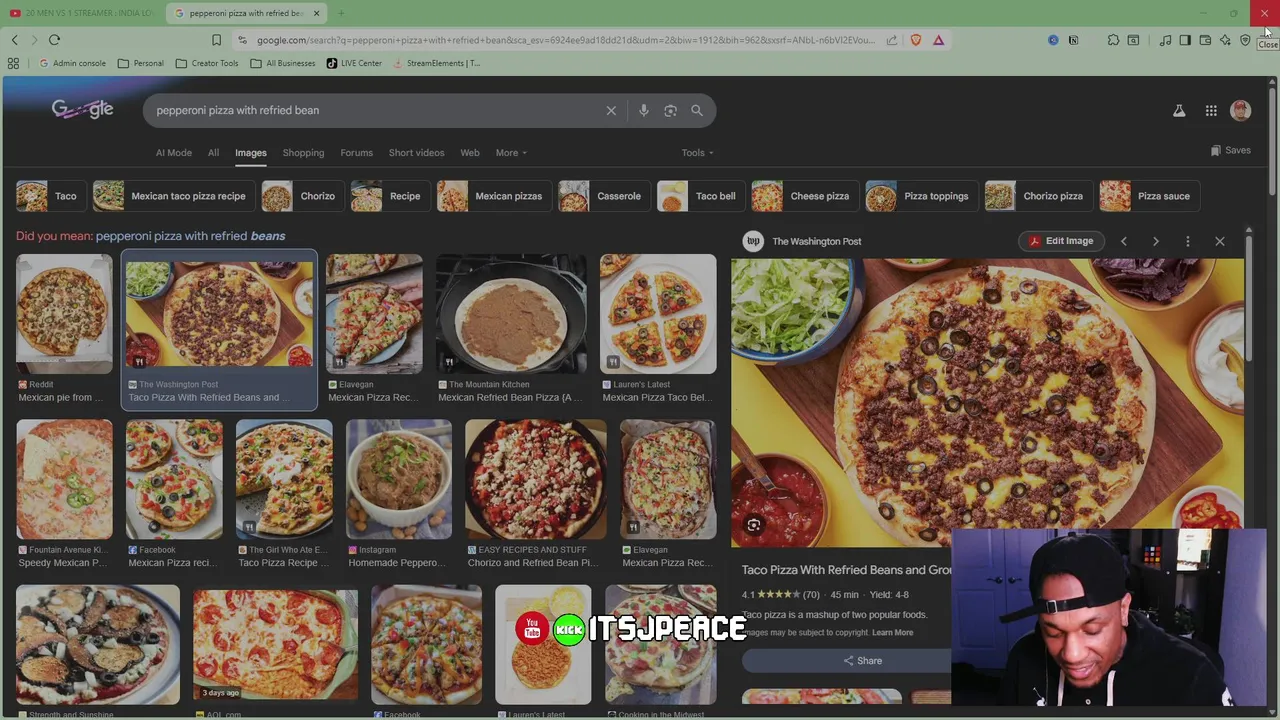
Task: Open the Forums tab
Action: [x=356, y=153]
